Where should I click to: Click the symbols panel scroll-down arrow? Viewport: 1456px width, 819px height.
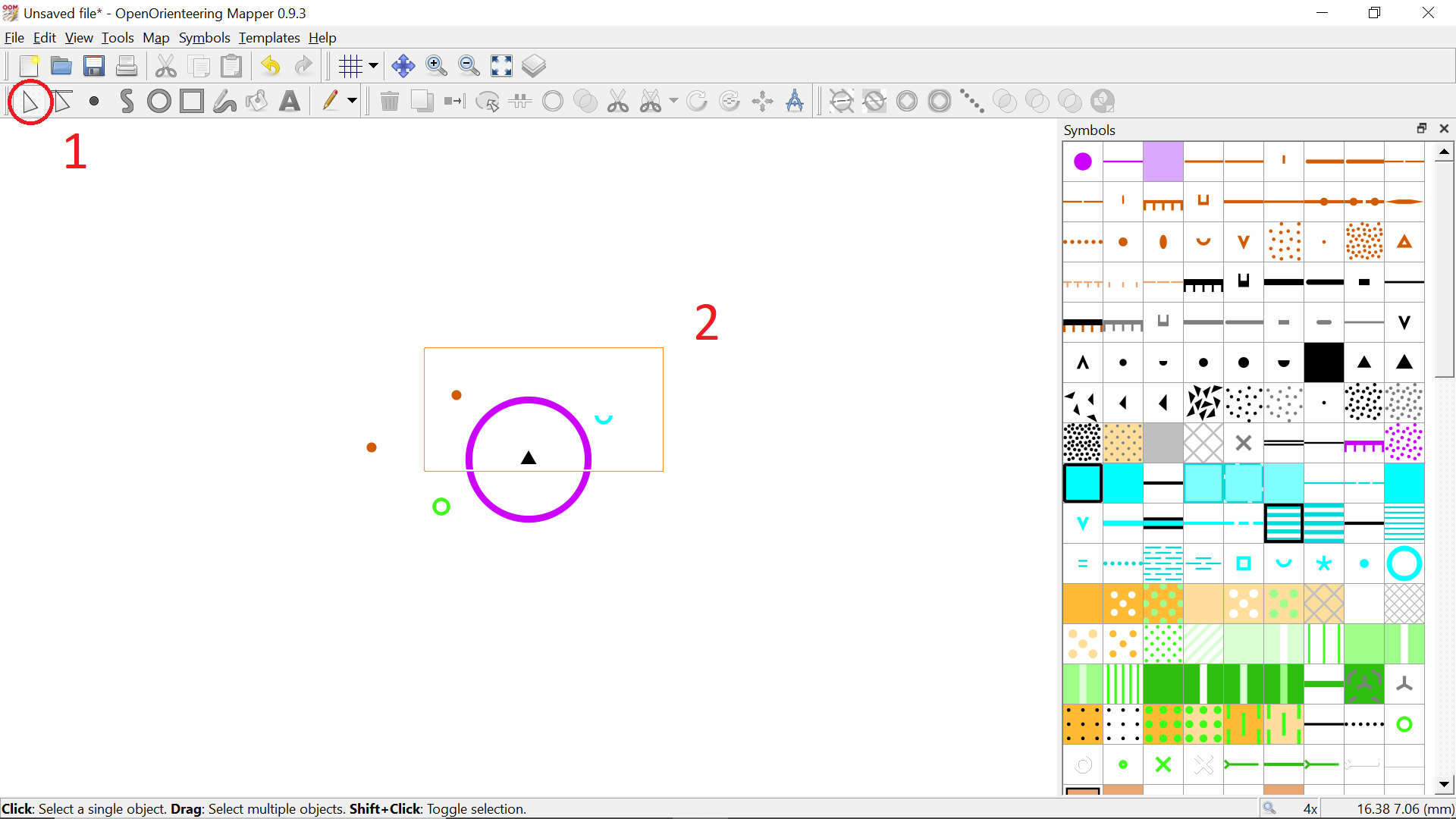[1444, 784]
